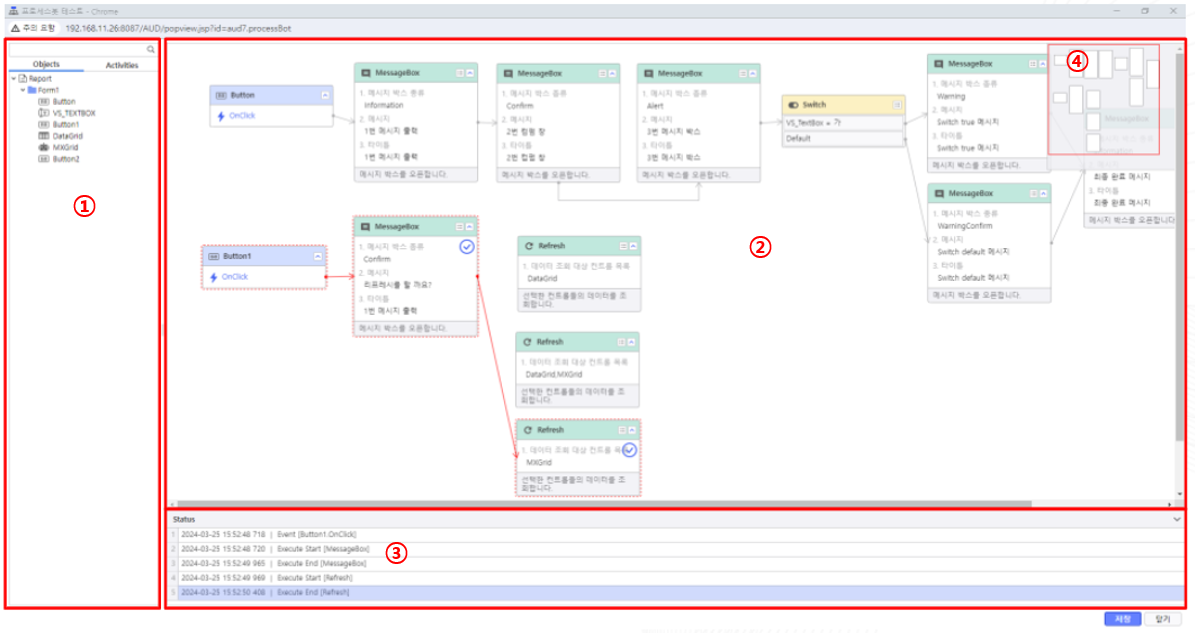
Task: Click the 'Information' value in first MessageBox
Action: pos(383,106)
